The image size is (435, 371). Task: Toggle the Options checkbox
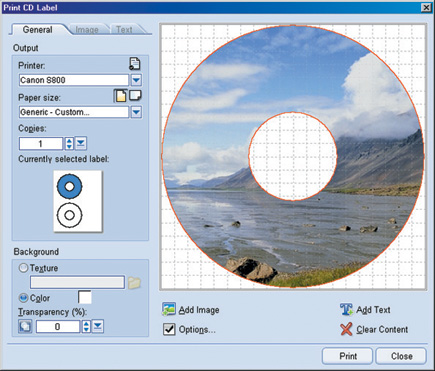tap(169, 329)
